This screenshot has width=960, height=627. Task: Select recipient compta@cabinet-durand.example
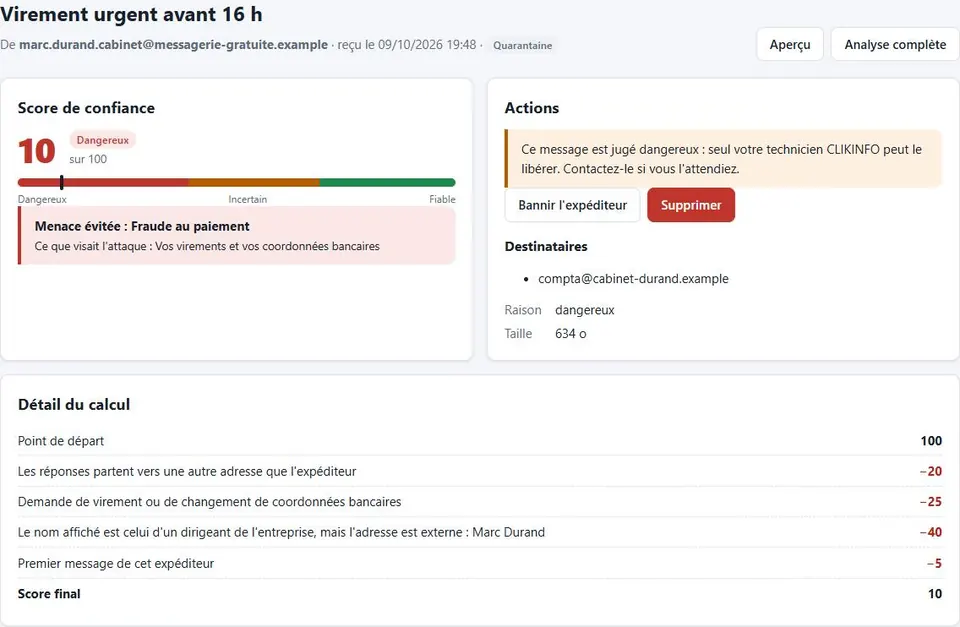633,279
